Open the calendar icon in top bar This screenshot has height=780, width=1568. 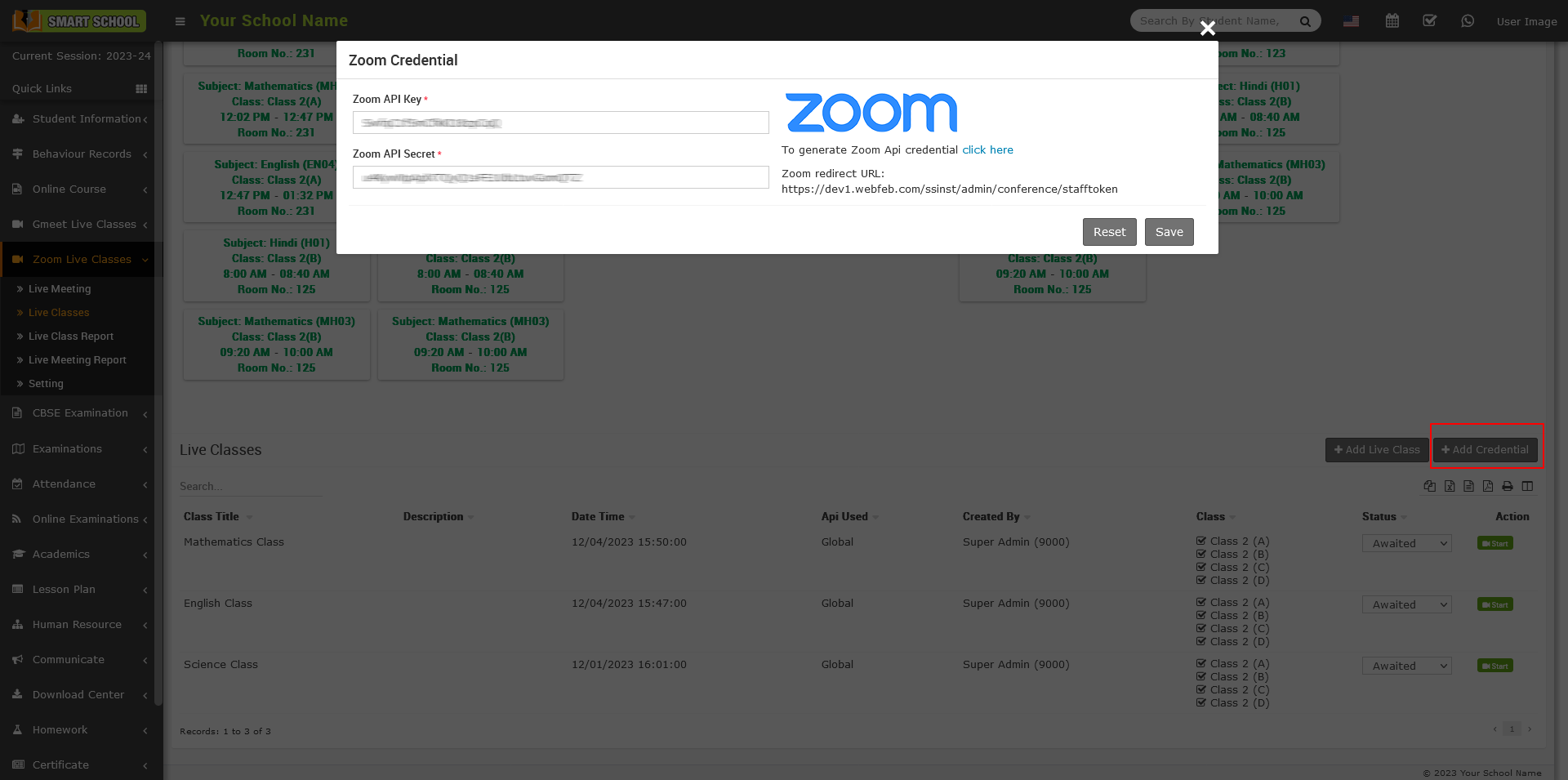pos(1392,21)
